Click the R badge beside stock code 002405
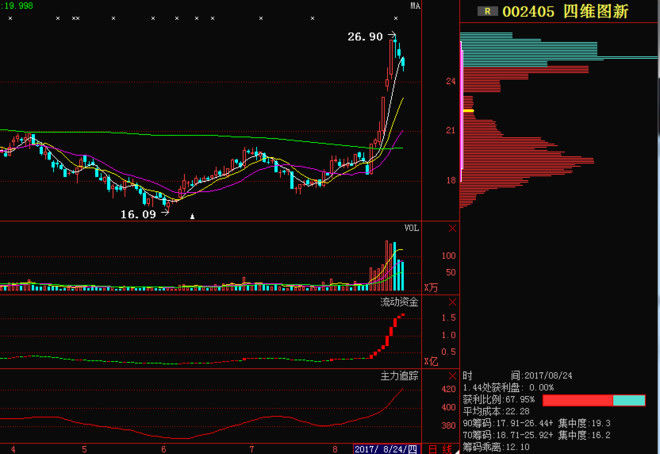The image size is (660, 454). [487, 11]
